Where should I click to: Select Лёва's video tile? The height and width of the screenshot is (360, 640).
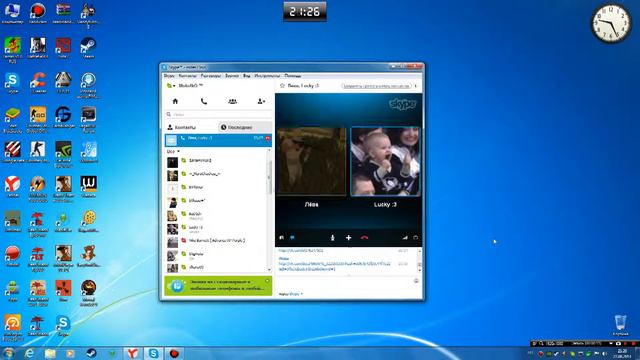pos(311,161)
